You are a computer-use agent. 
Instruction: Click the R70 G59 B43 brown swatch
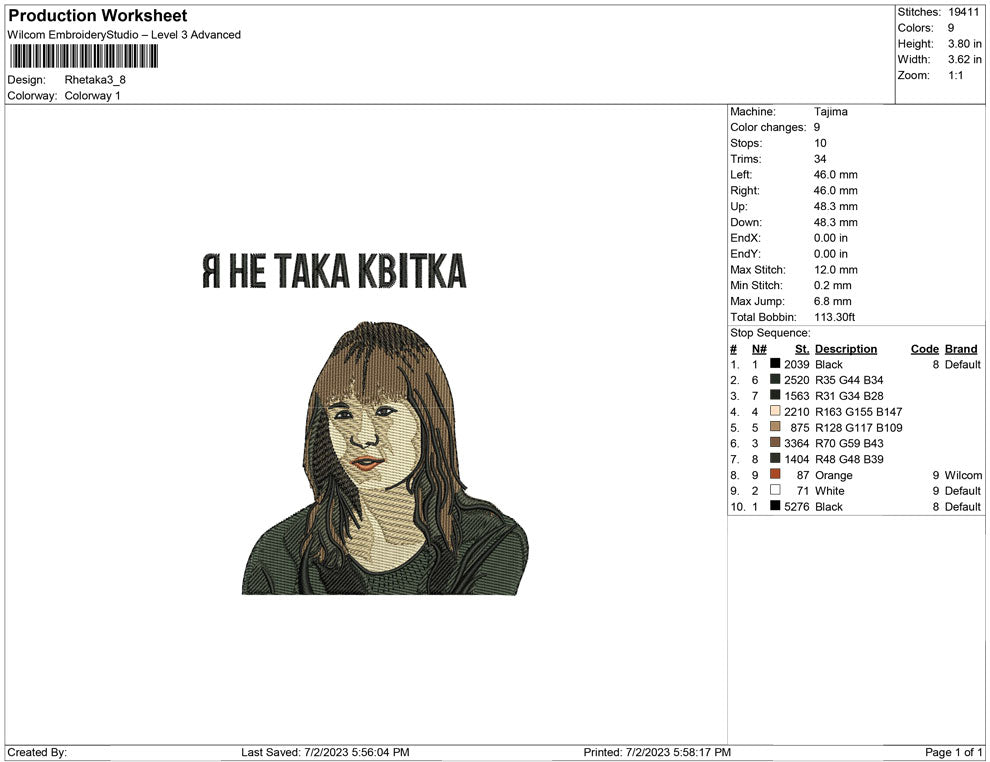tap(775, 443)
